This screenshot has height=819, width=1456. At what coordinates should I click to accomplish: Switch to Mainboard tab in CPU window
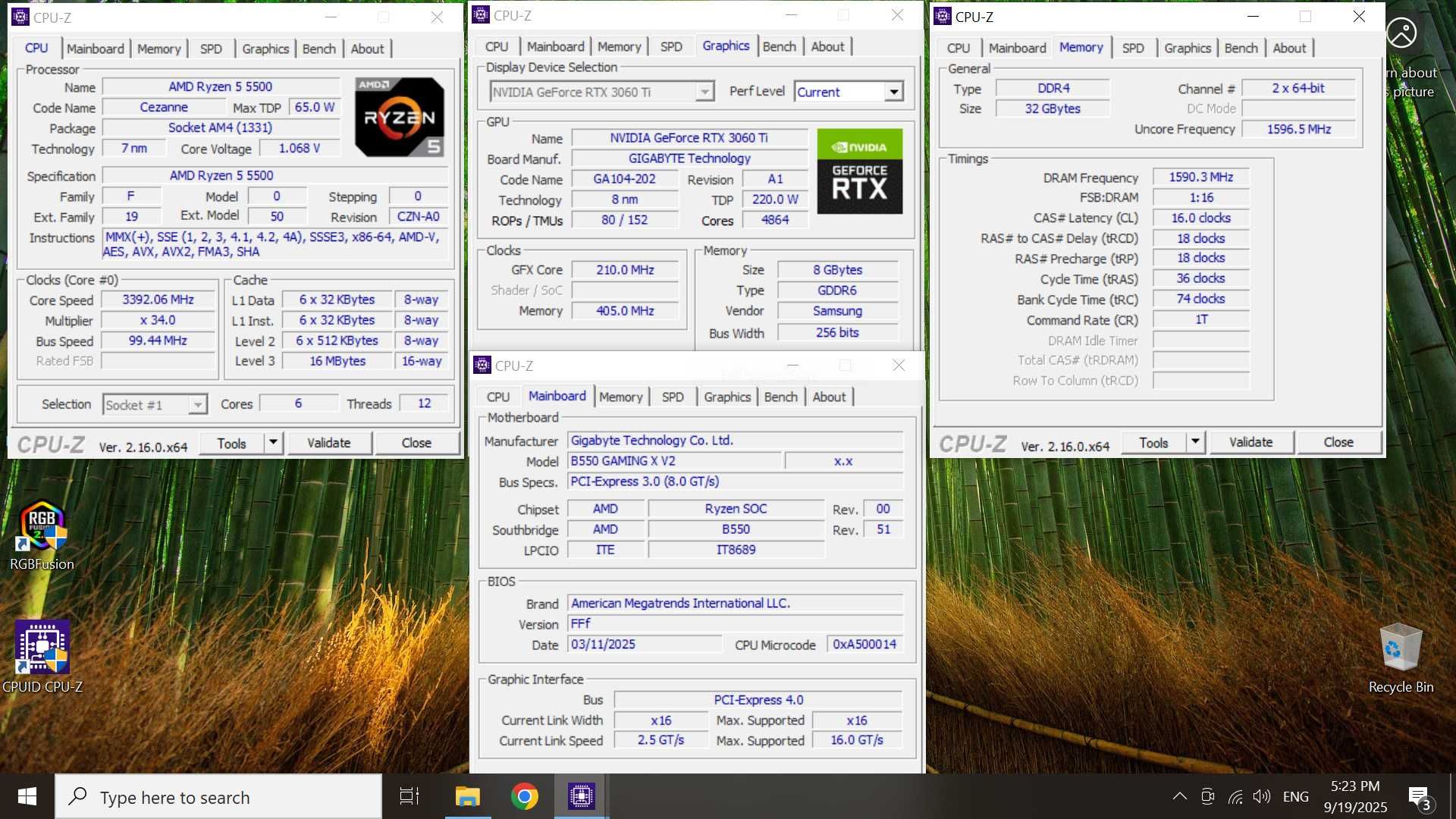pyautogui.click(x=96, y=49)
